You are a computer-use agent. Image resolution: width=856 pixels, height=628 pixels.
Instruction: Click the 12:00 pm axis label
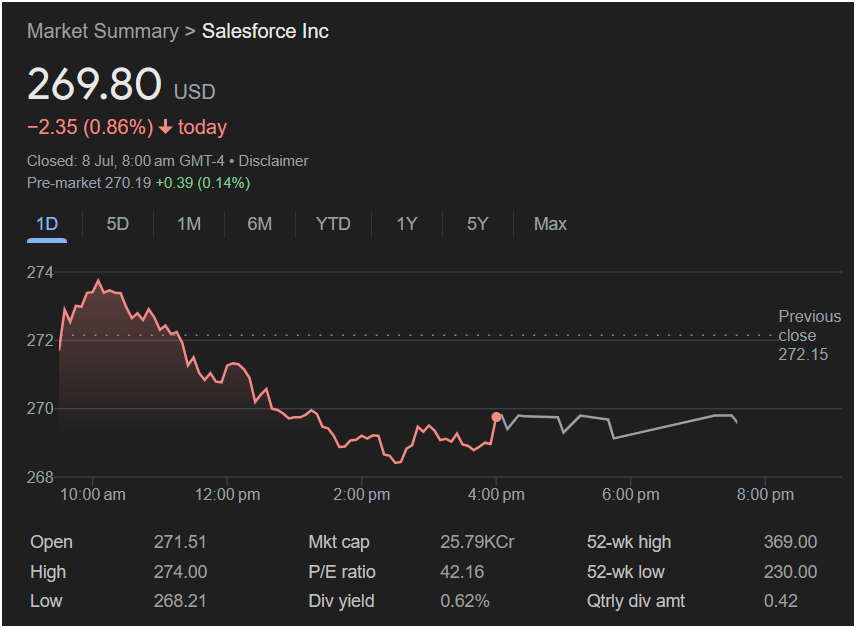point(228,495)
